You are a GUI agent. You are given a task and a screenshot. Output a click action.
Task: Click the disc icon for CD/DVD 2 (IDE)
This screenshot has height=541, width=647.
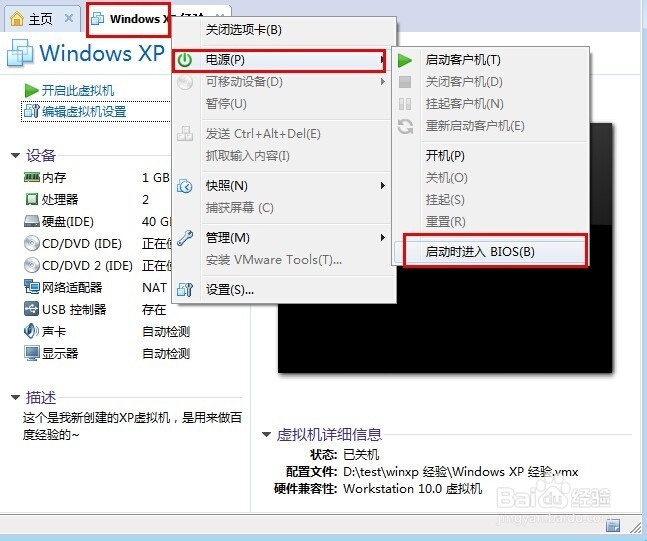32,265
